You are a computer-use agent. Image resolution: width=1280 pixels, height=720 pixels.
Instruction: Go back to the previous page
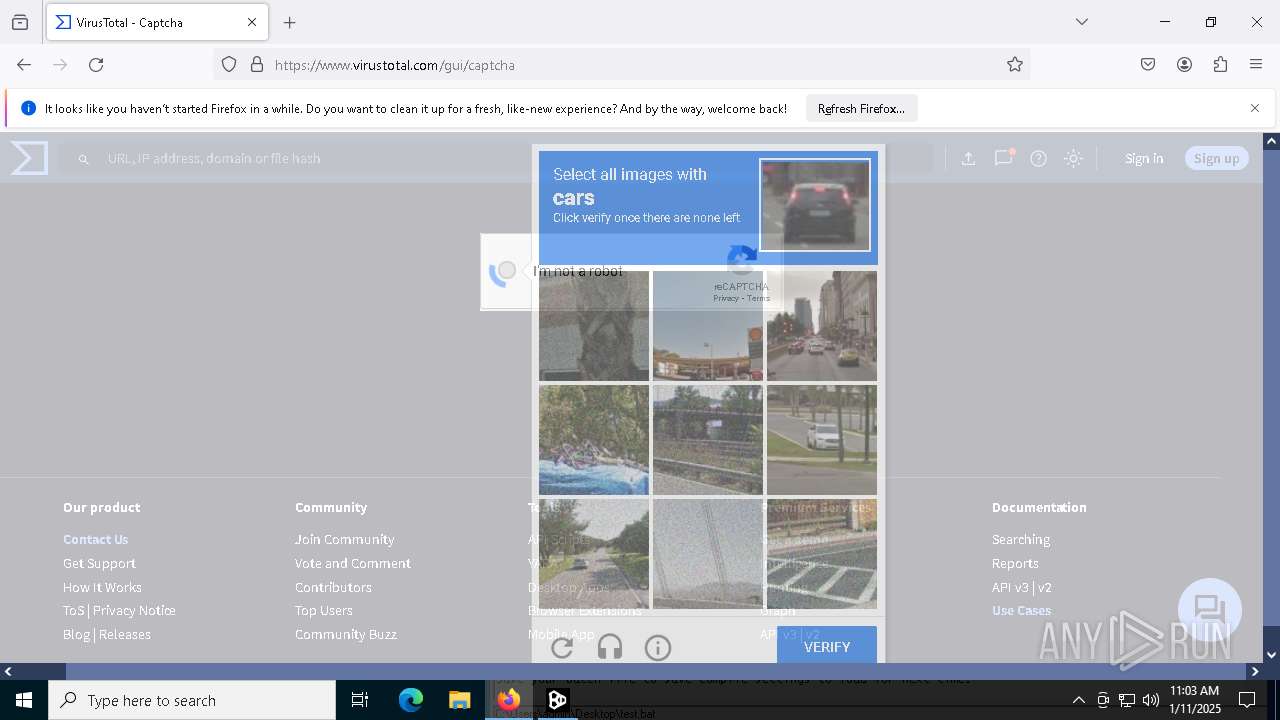24,65
